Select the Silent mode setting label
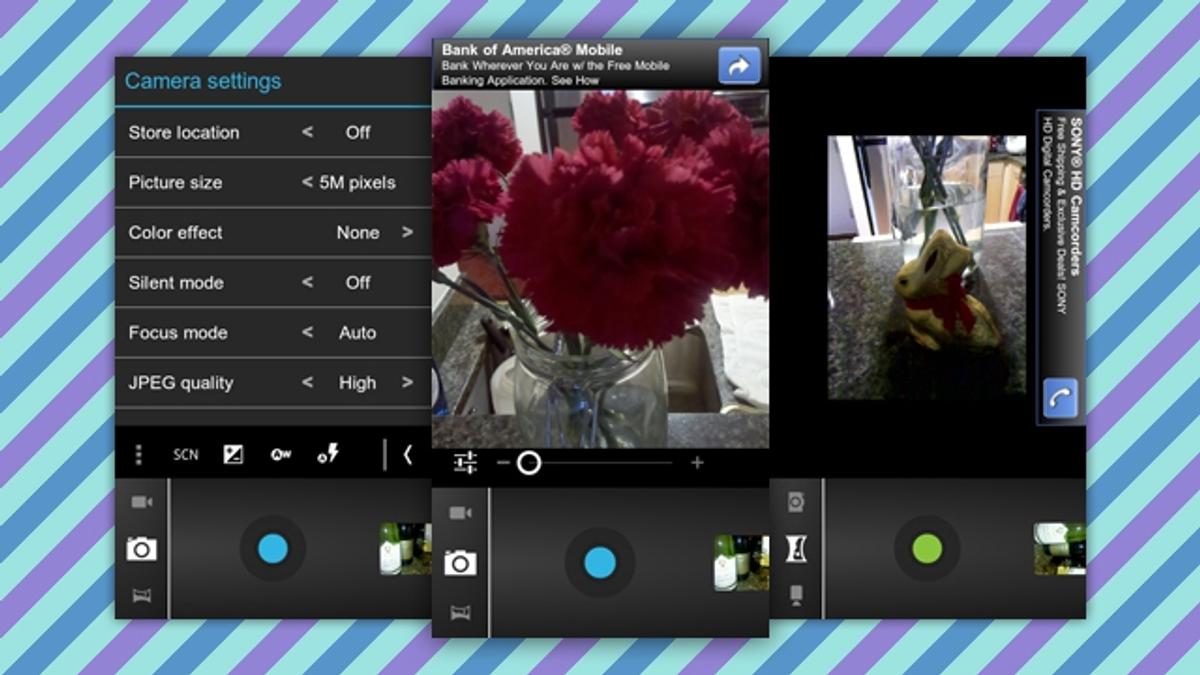The height and width of the screenshot is (675, 1200). click(x=176, y=282)
